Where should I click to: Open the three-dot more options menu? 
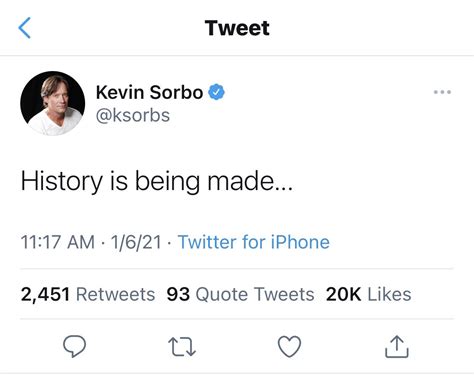pyautogui.click(x=442, y=92)
